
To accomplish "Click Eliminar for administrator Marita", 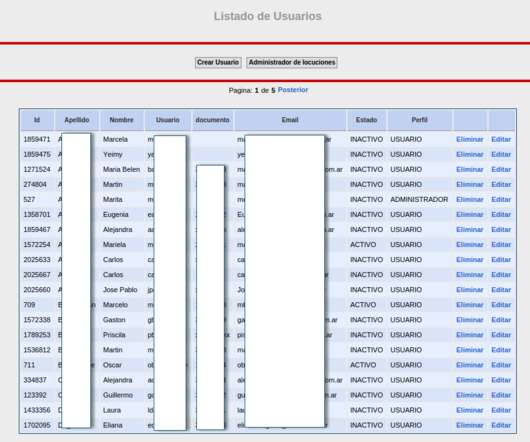I will [x=469, y=199].
